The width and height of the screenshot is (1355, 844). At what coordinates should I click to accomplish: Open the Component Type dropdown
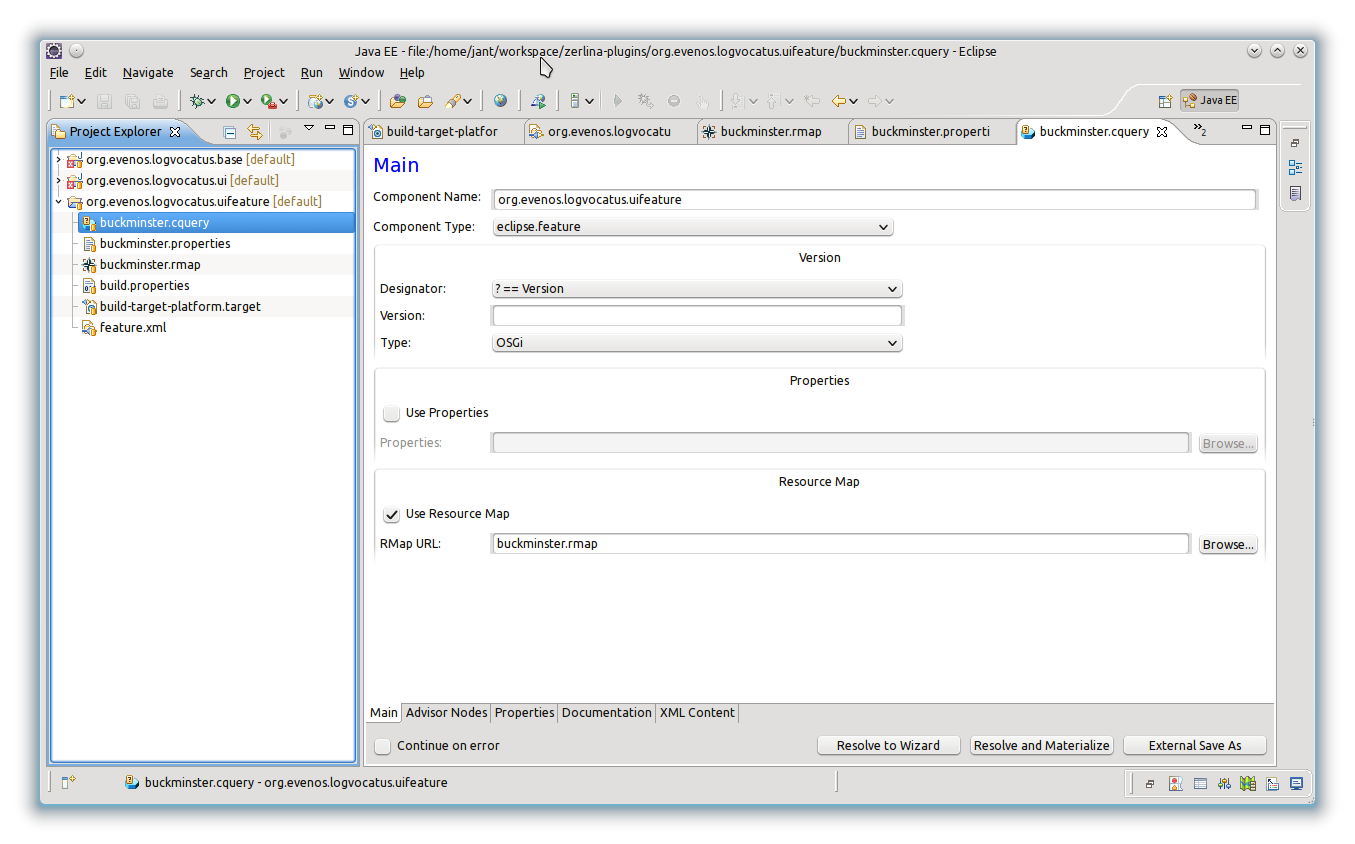point(693,227)
